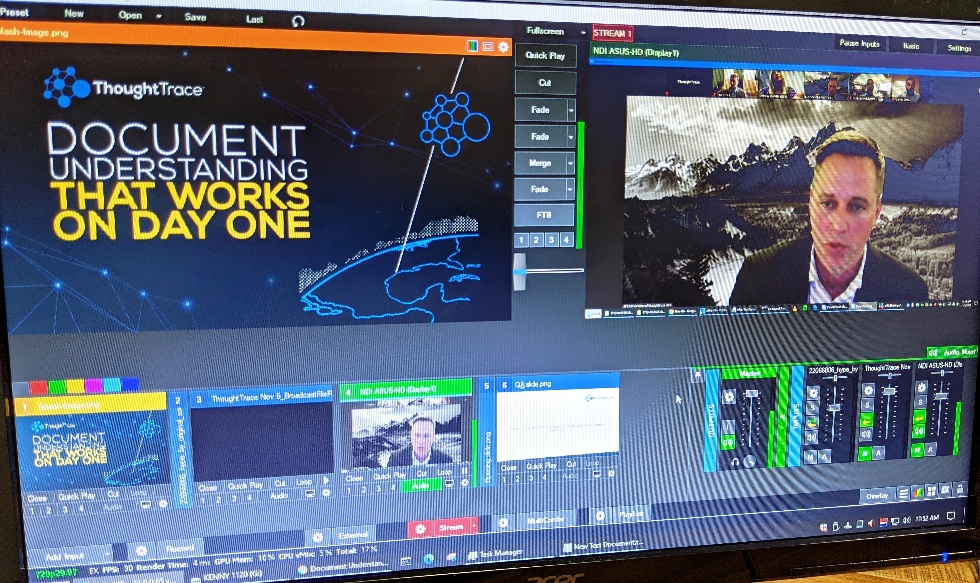Open the Stream settings gear icon
The width and height of the screenshot is (980, 583).
pos(423,528)
